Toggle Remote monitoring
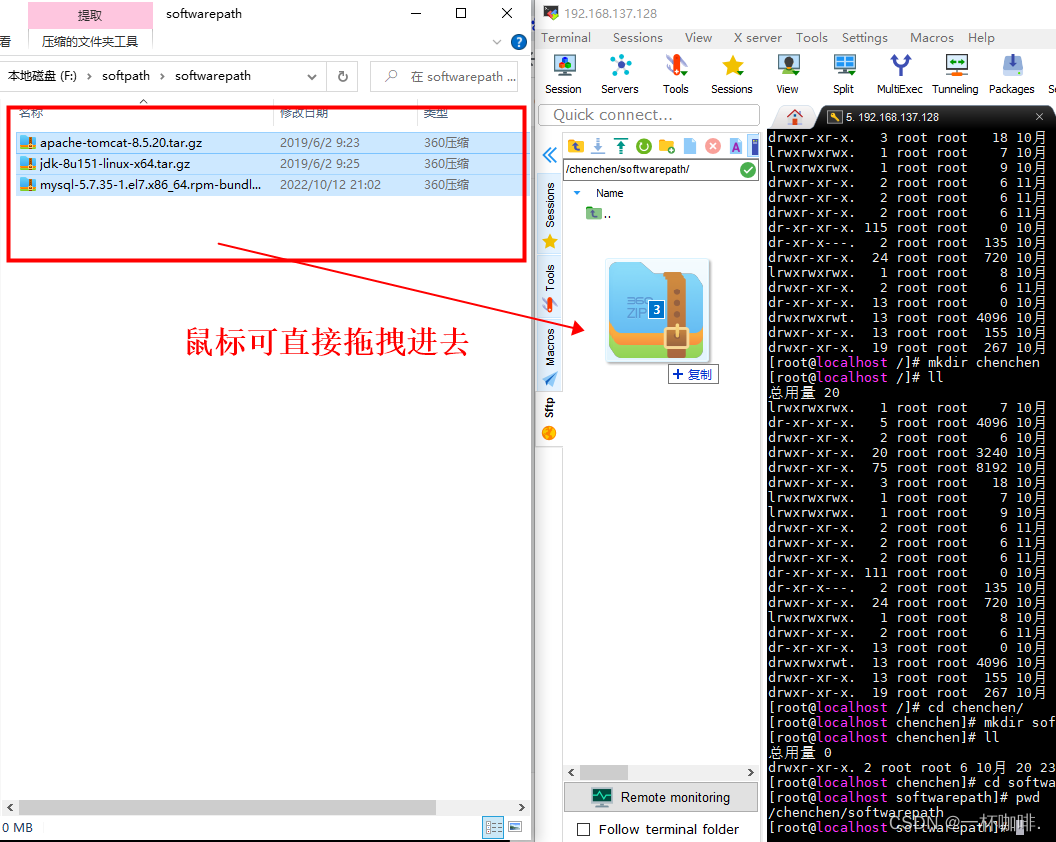 (661, 797)
